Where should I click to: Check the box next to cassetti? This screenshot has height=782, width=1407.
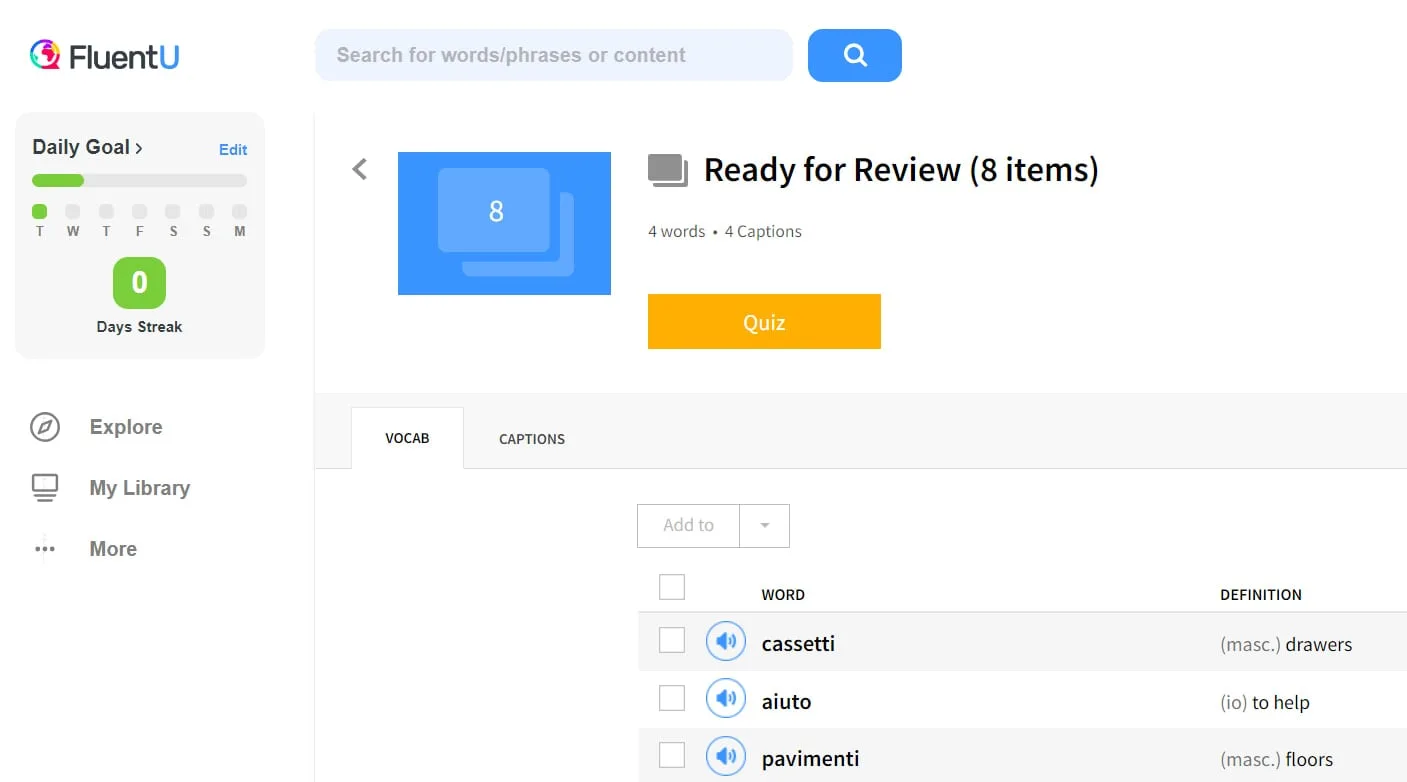(672, 640)
